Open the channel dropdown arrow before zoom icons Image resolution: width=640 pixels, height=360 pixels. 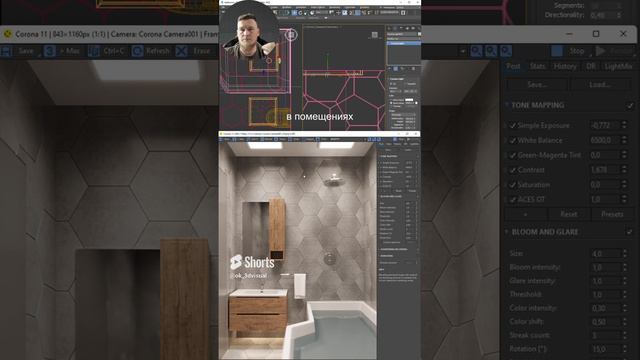coord(463,51)
